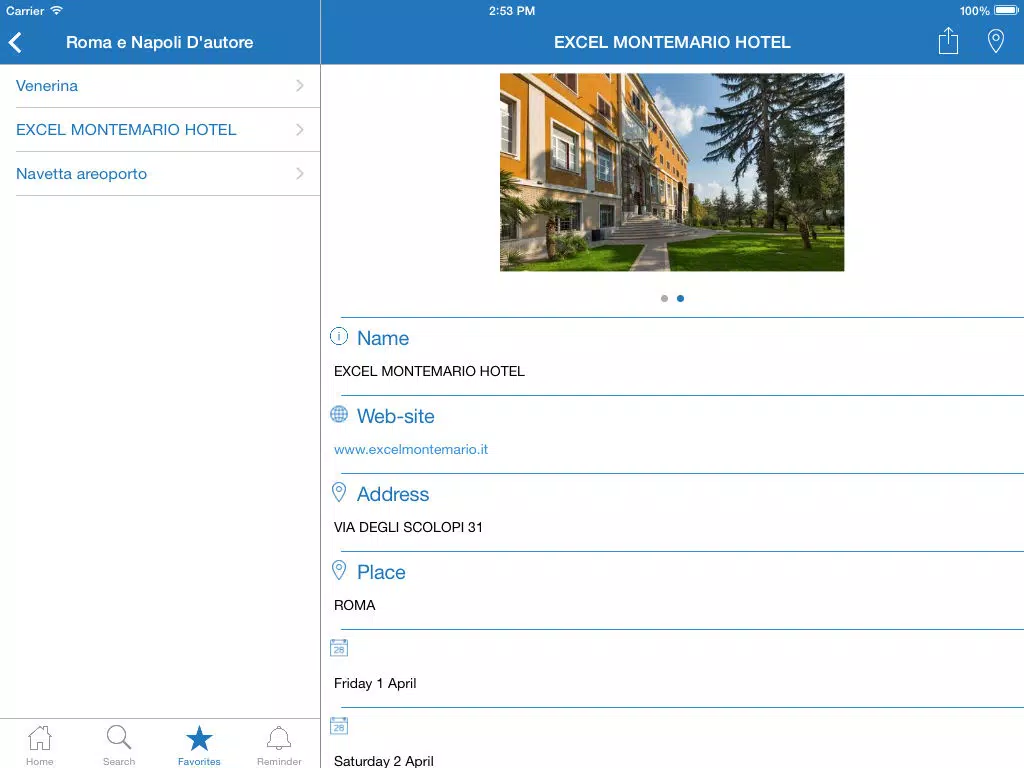The image size is (1024, 768).
Task: Tap the info icon beside Name
Action: (339, 336)
